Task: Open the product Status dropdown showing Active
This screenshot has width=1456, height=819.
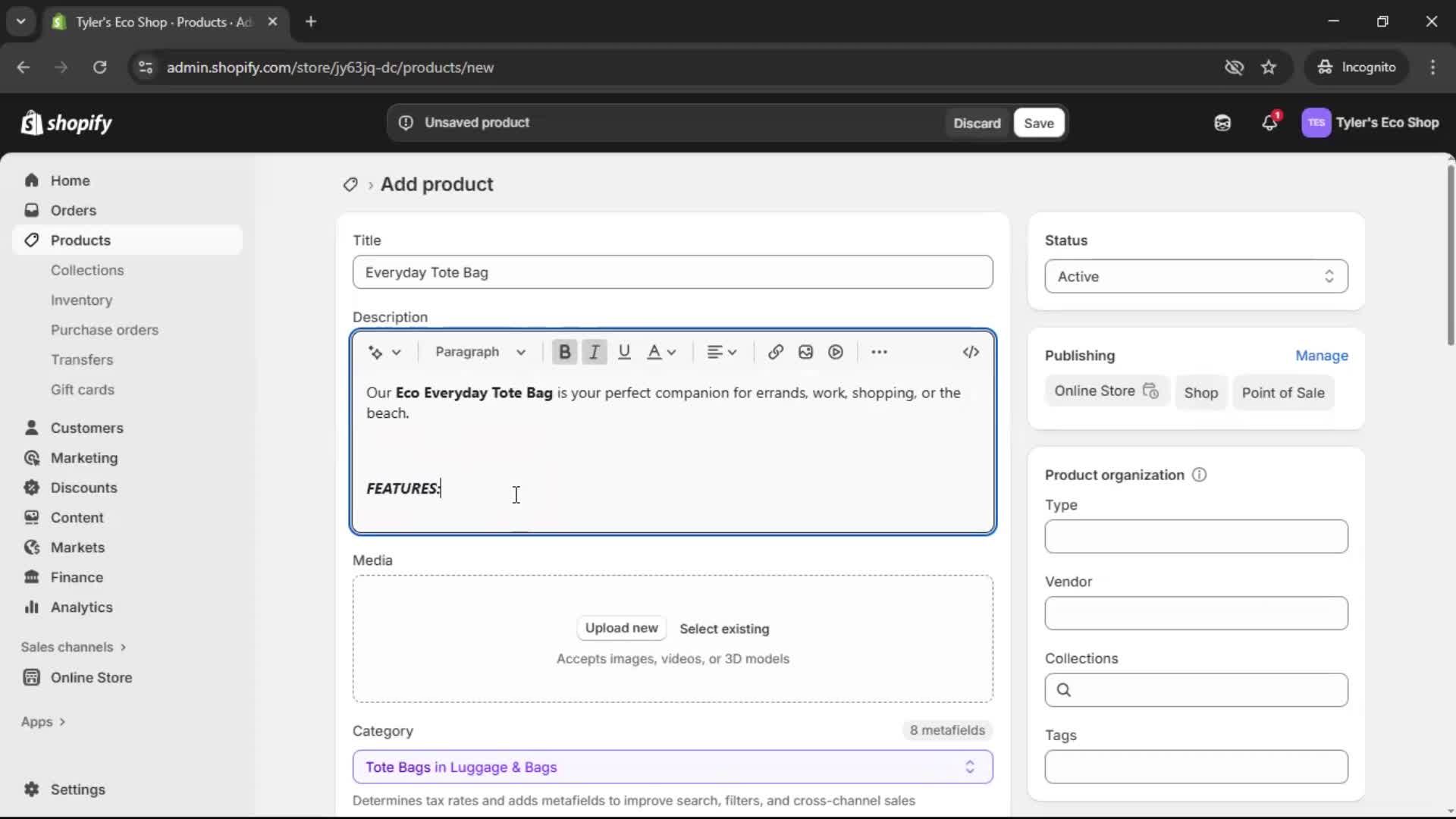Action: pos(1195,276)
